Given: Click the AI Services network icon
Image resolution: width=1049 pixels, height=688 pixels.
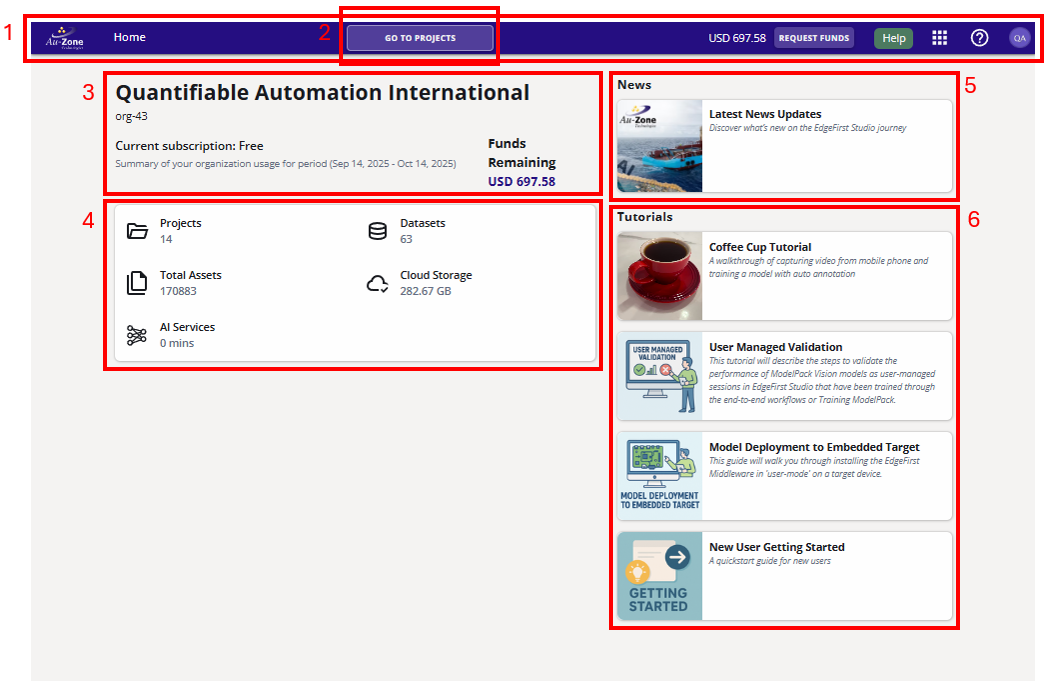Looking at the screenshot, I should click(x=137, y=335).
